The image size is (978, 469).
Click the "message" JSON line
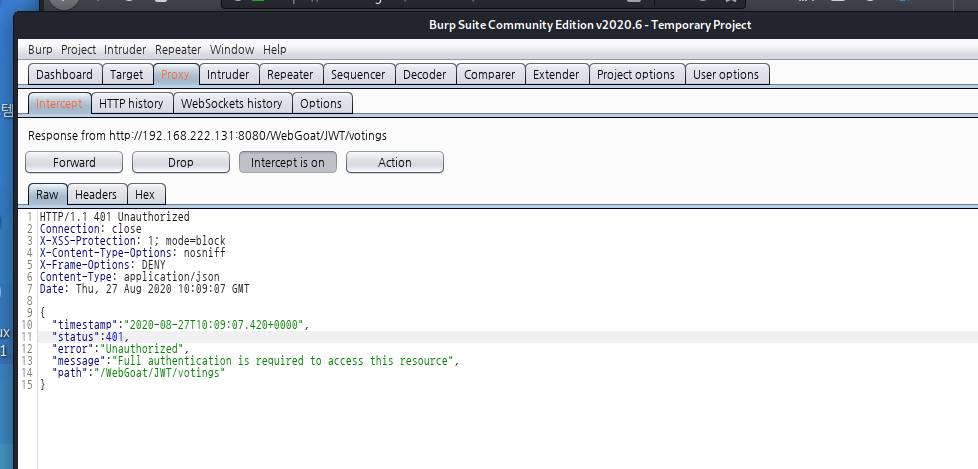pyautogui.click(x=256, y=360)
